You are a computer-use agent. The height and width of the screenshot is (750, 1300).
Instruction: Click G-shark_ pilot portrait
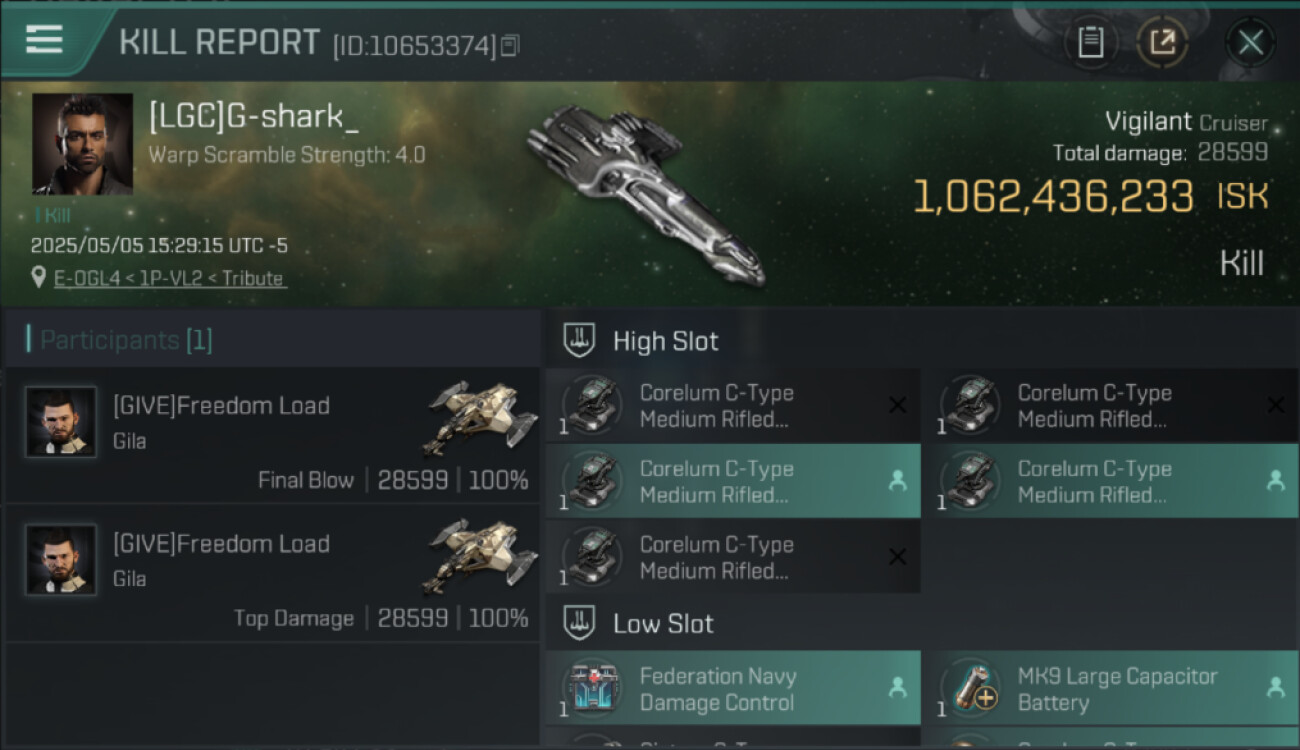coord(82,143)
